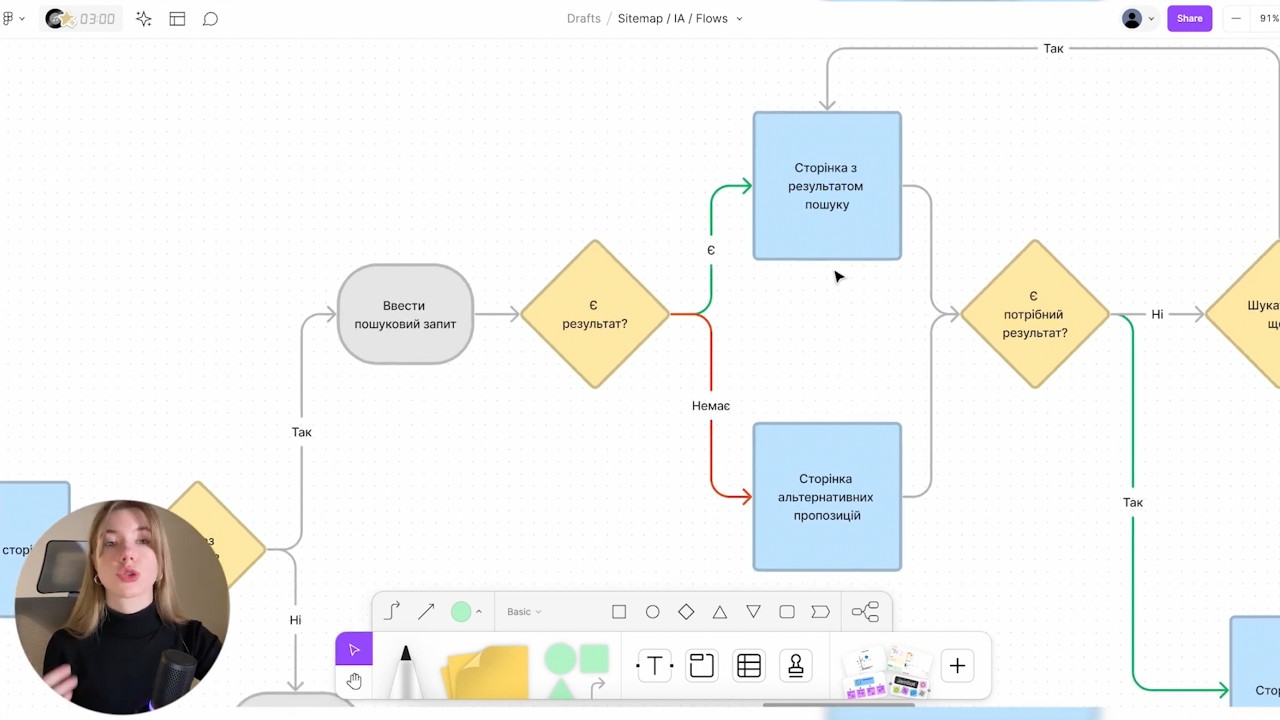Open the Sitemap / IA / Flows file menu

click(x=680, y=19)
